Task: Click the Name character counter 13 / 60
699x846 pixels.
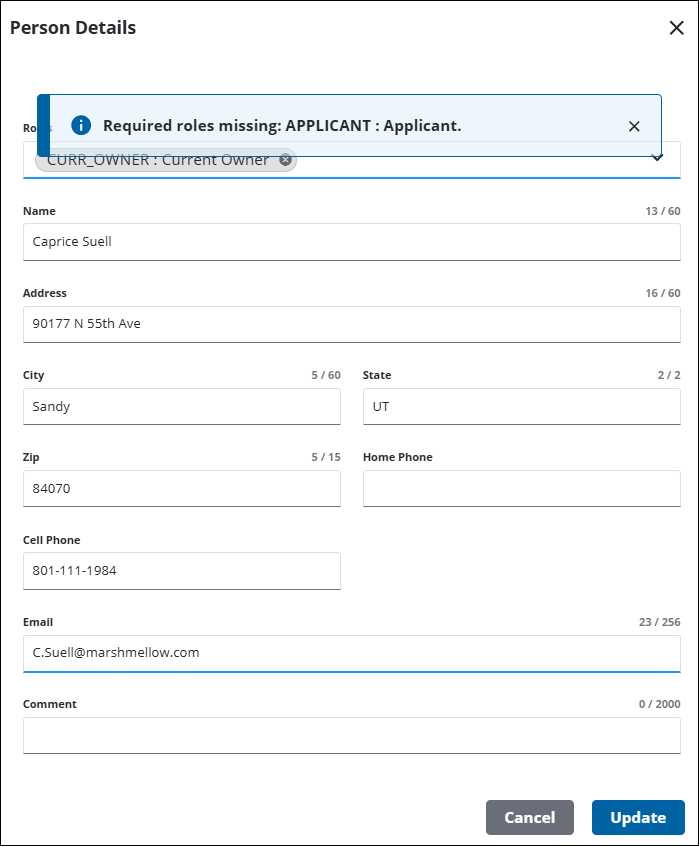Action: tap(663, 211)
